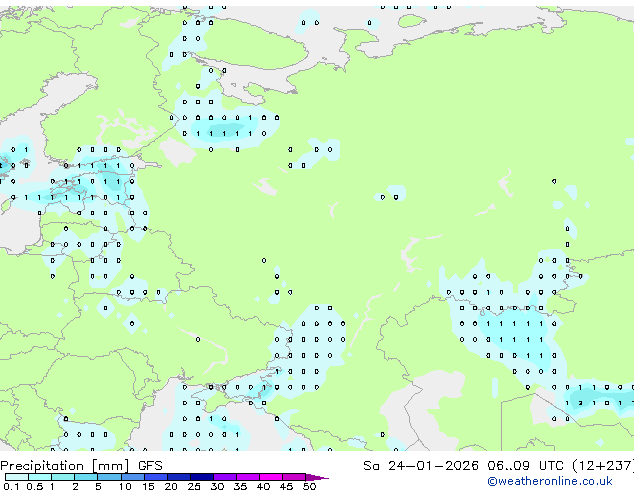The height and width of the screenshot is (490, 634).
Task: Select the 40–45 mm magenta legend swatch
Action: (x=271, y=477)
